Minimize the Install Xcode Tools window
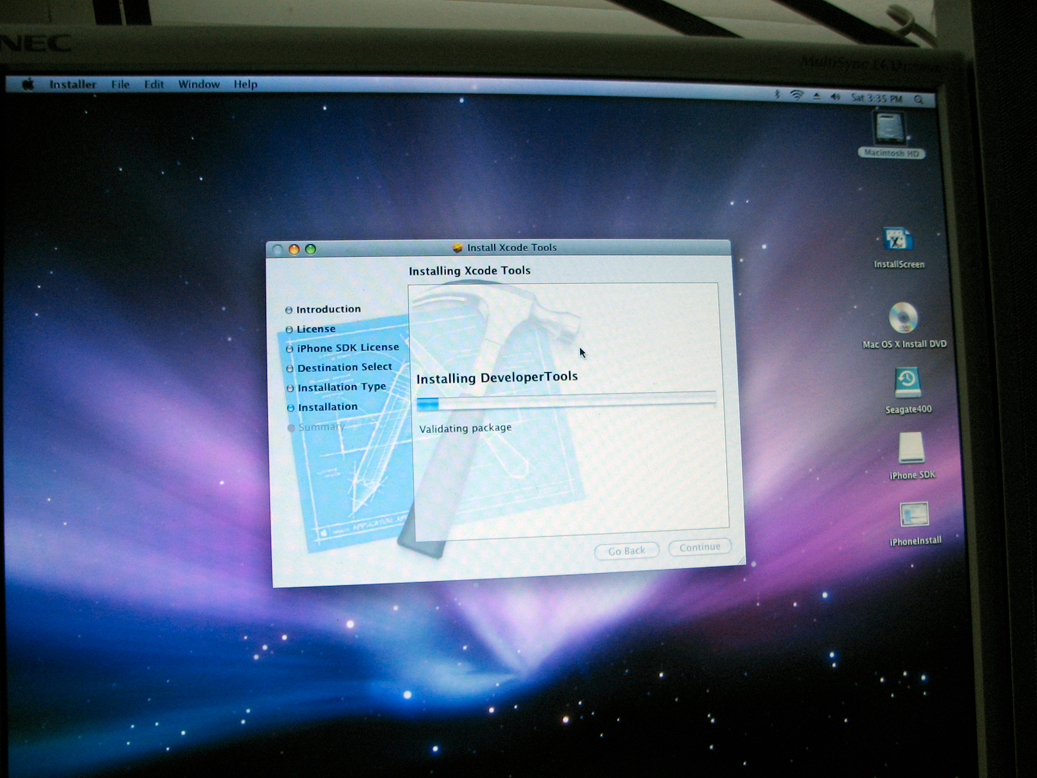 point(294,249)
